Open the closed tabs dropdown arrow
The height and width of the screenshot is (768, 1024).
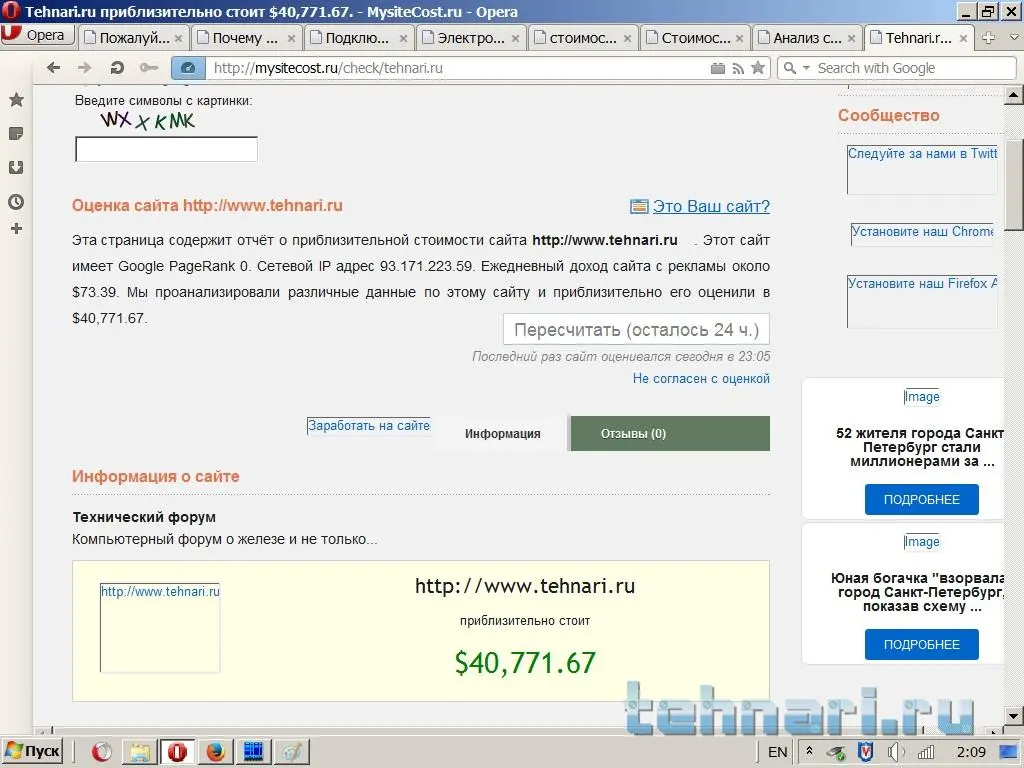[1014, 38]
